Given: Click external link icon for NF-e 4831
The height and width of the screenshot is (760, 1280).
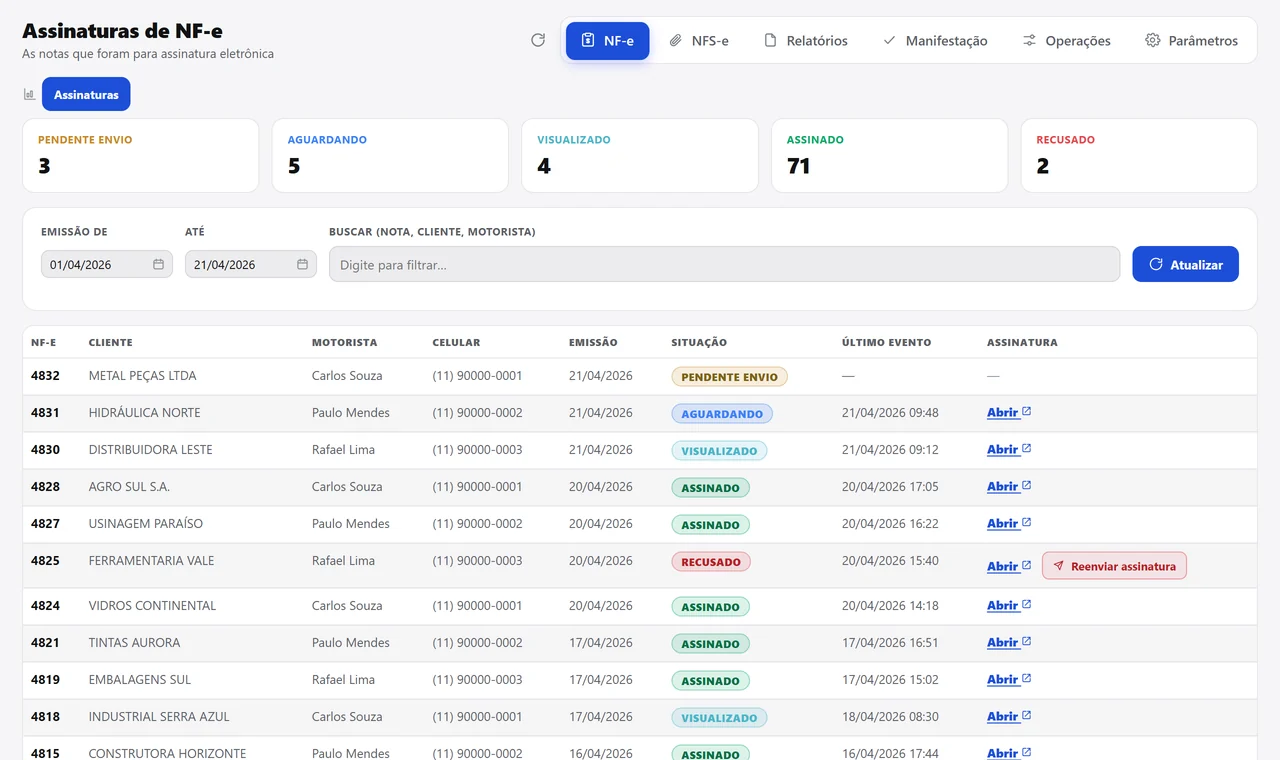Looking at the screenshot, I should [1026, 412].
